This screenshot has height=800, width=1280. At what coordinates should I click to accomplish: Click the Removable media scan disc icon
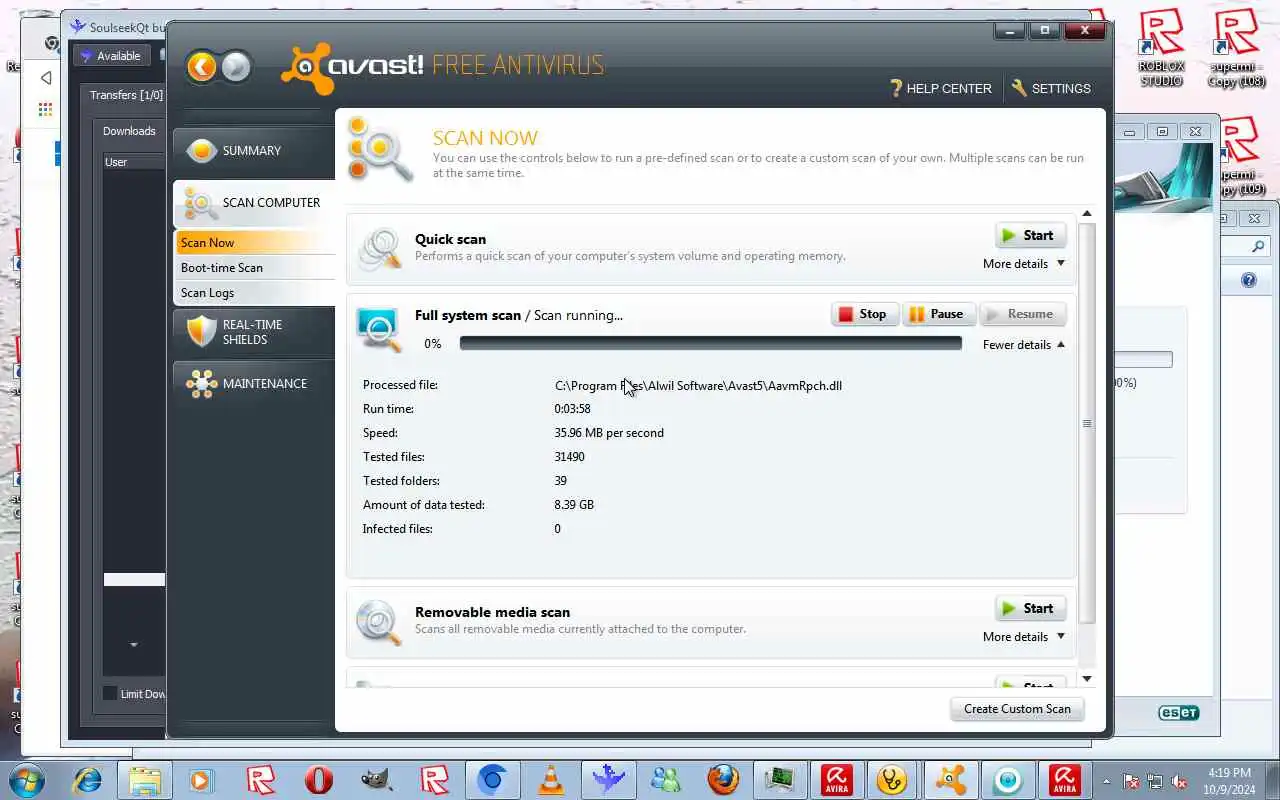[x=379, y=621]
